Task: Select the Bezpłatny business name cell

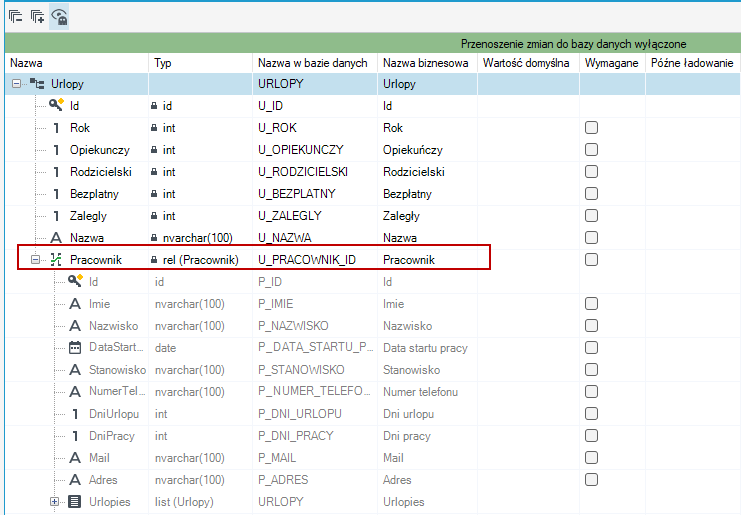Action: coord(428,194)
